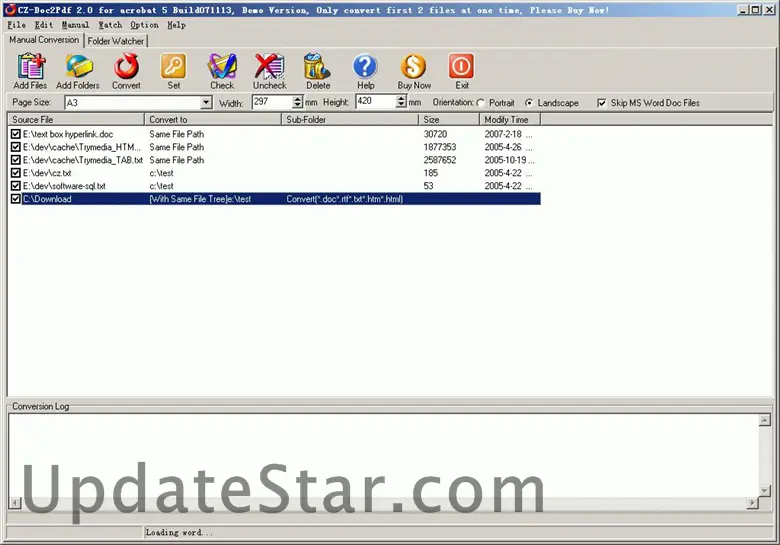Image resolution: width=780 pixels, height=545 pixels.
Task: Open the File menu
Action: 17,25
